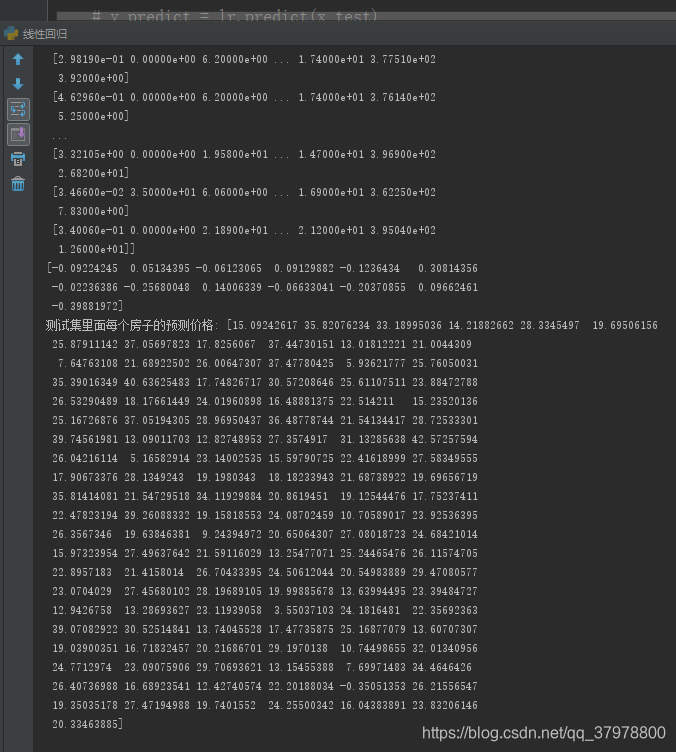676x752 pixels.
Task: Click the editor horizontal scrollbar at top
Action: (366, 16)
